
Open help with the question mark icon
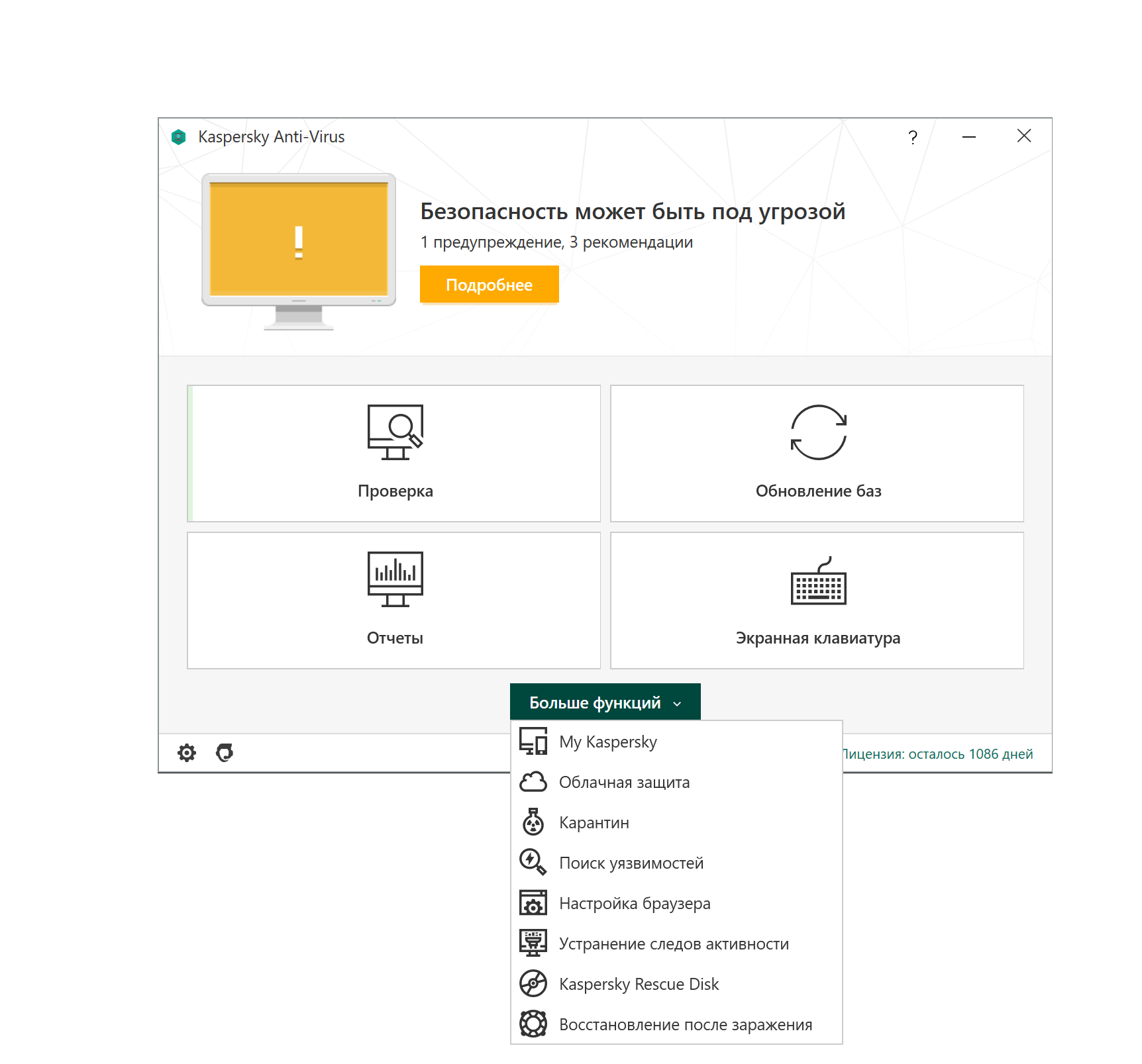[913, 137]
